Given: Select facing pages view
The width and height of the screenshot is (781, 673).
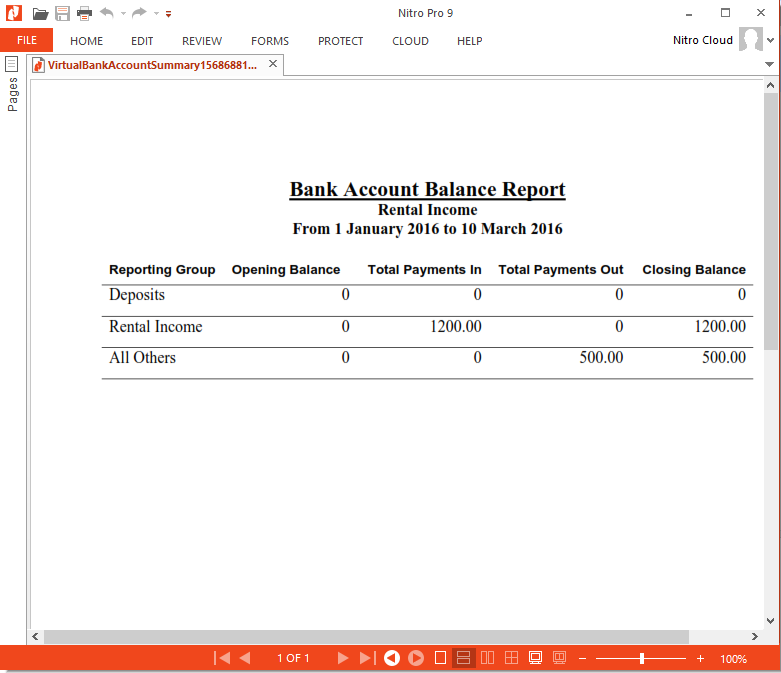Looking at the screenshot, I should [488, 658].
